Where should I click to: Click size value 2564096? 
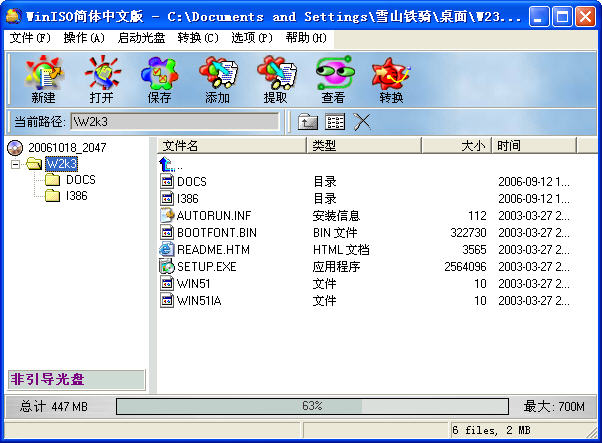click(x=465, y=267)
